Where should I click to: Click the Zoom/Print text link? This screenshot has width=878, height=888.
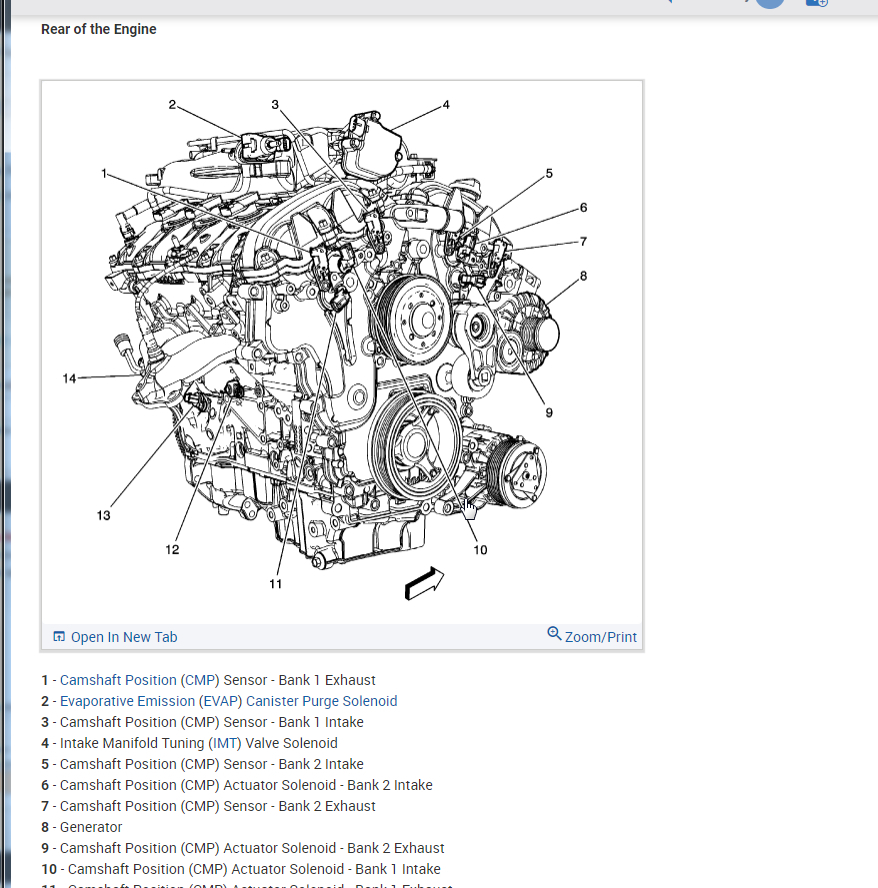click(x=600, y=637)
